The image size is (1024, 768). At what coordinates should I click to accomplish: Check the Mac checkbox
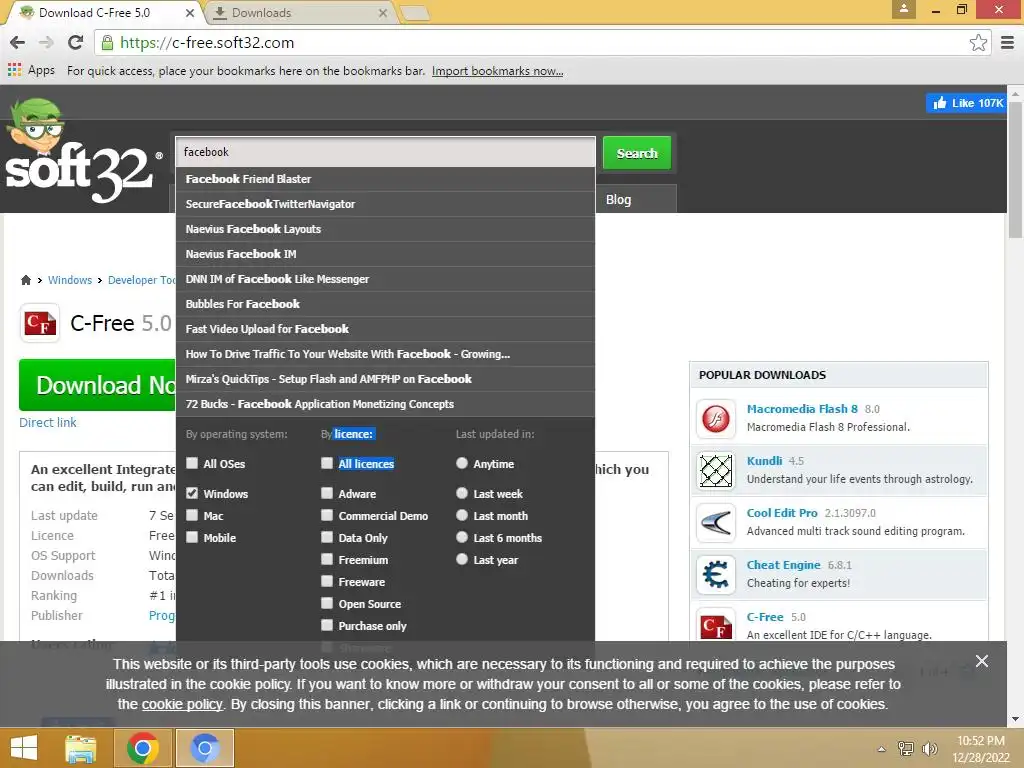[x=192, y=515]
